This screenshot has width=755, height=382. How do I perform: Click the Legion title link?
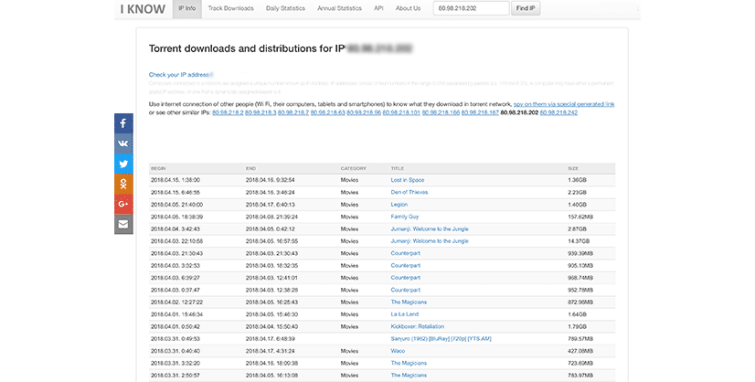399,204
